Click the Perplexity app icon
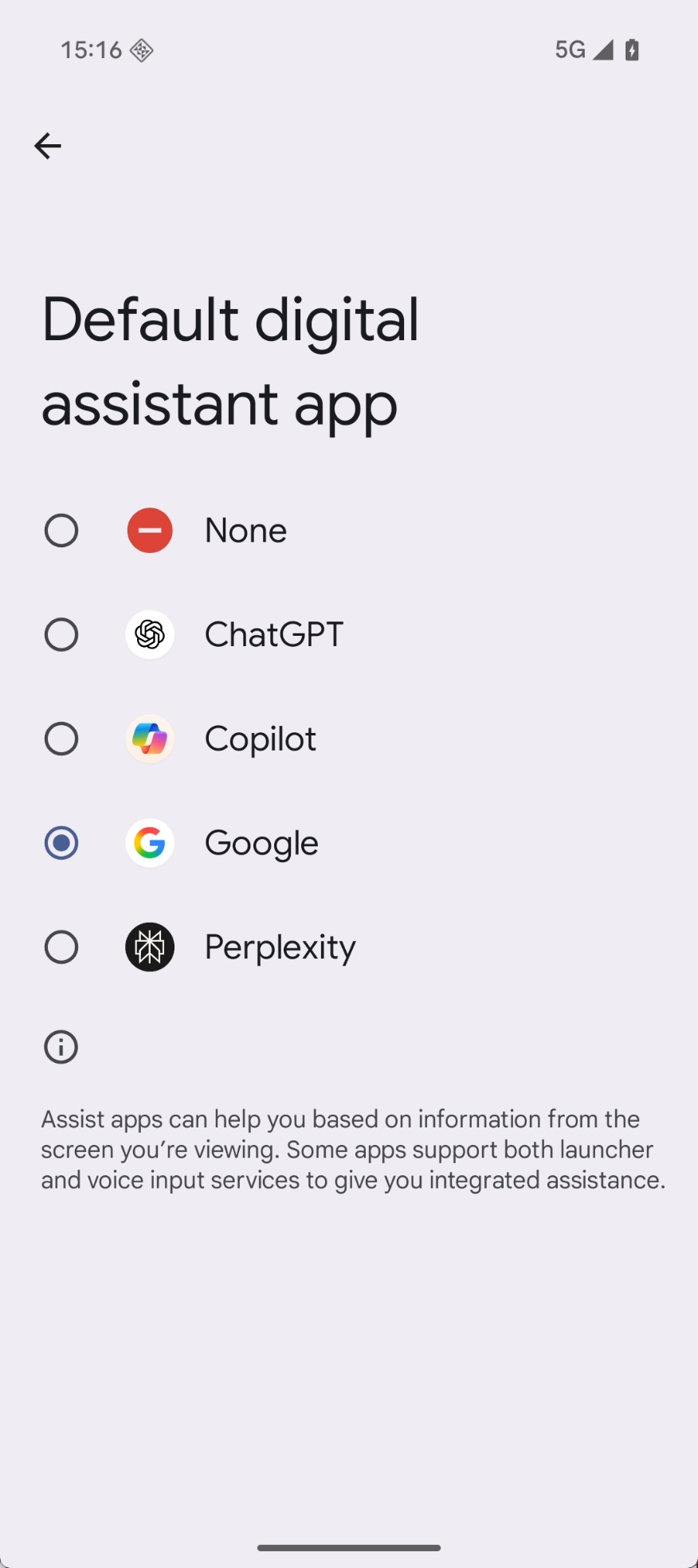This screenshot has height=1568, width=698. pyautogui.click(x=150, y=947)
